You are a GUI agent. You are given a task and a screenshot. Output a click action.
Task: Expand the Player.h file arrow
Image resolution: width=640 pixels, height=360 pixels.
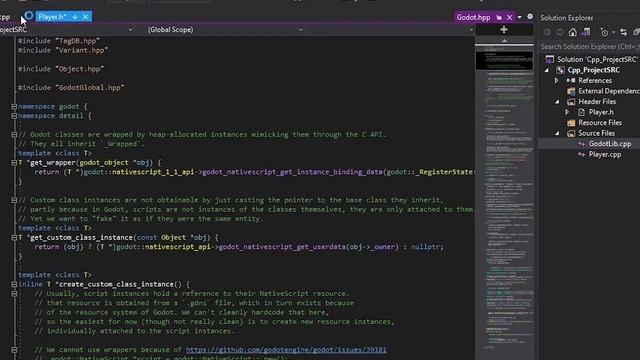click(567, 112)
